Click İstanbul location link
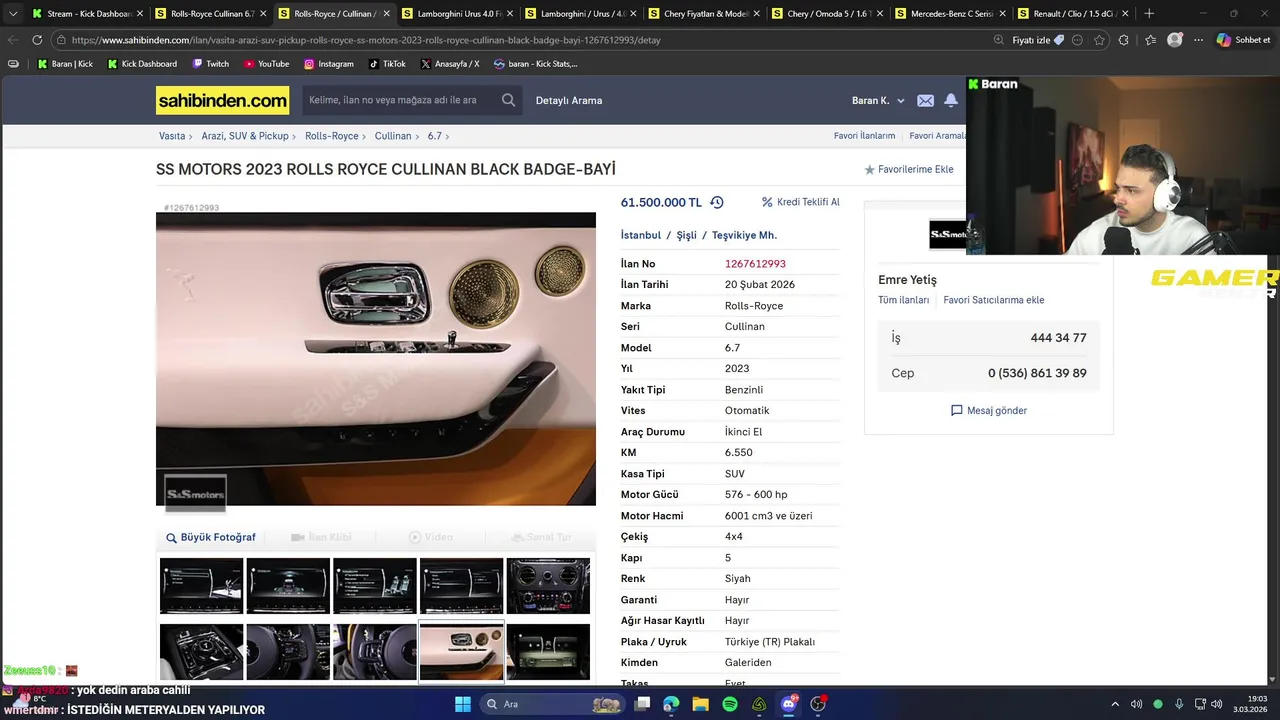This screenshot has width=1280, height=720. [x=641, y=235]
